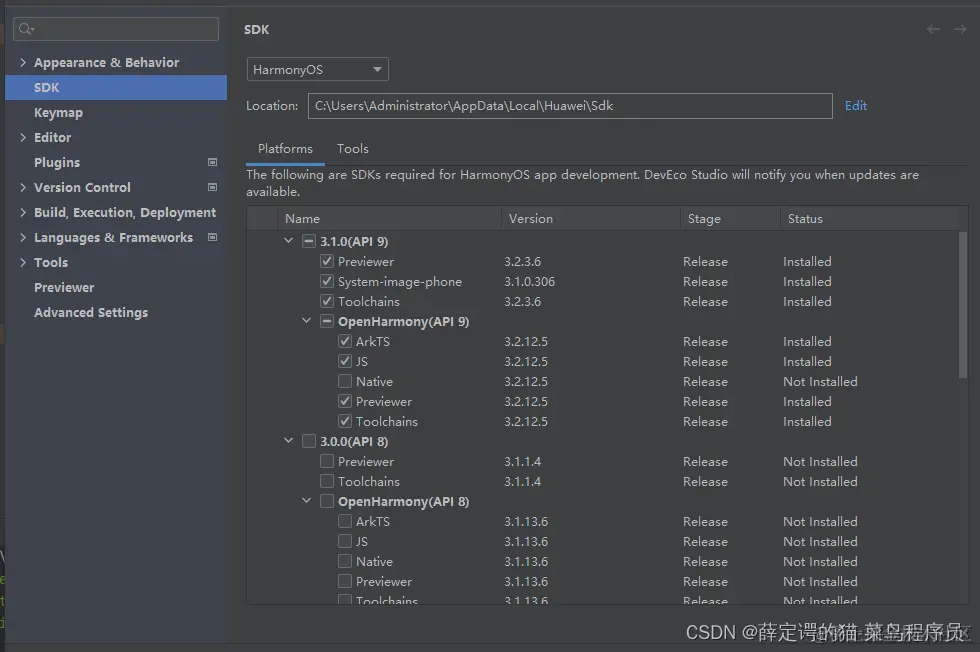Expand Languages & Frameworks section

[23, 238]
